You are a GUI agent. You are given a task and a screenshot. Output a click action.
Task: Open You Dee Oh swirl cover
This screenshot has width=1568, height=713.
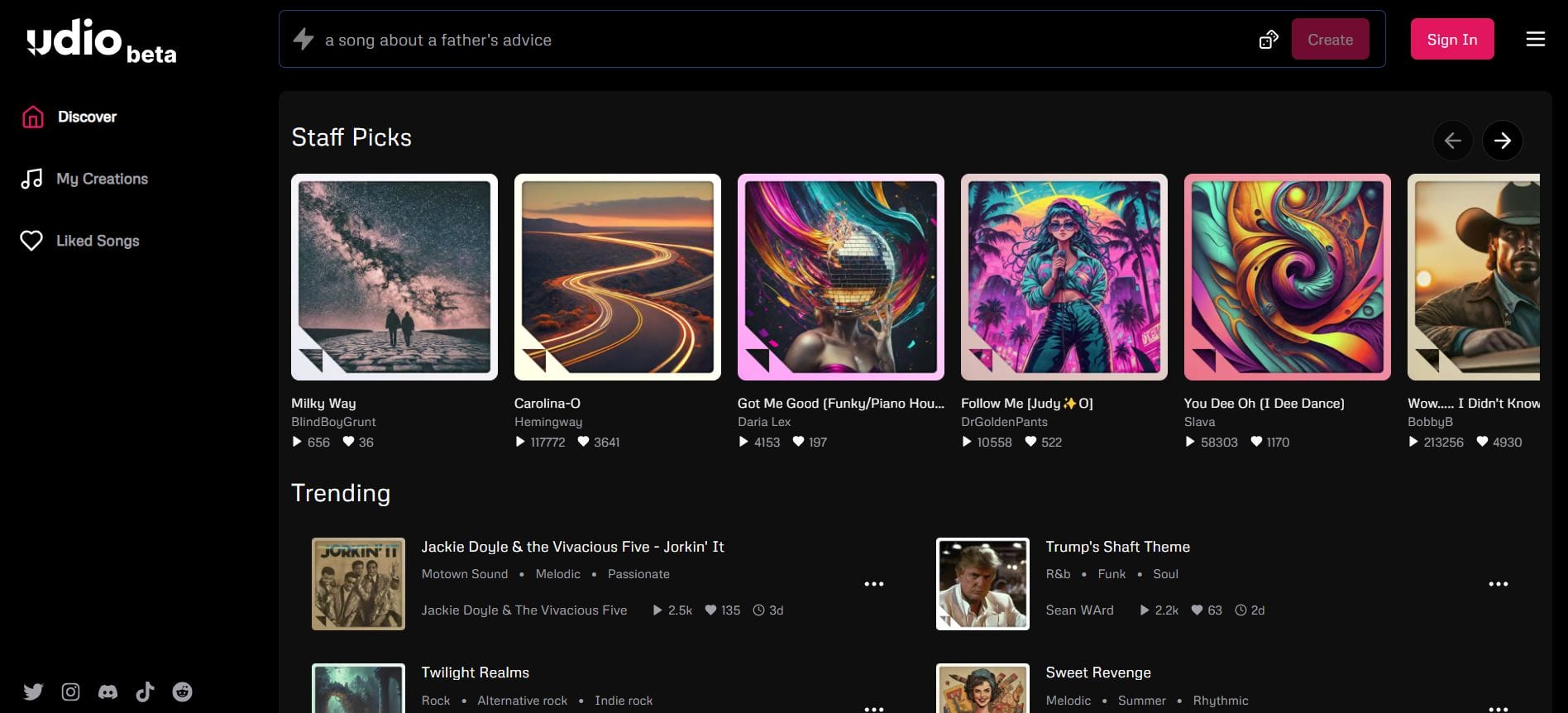[1288, 277]
